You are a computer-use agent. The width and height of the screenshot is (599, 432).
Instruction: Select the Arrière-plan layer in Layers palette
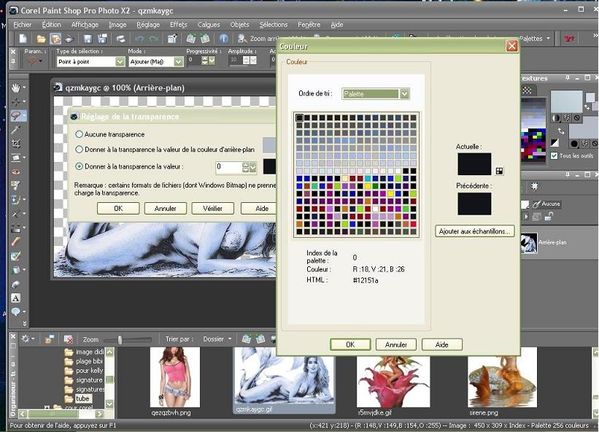pyautogui.click(x=559, y=243)
